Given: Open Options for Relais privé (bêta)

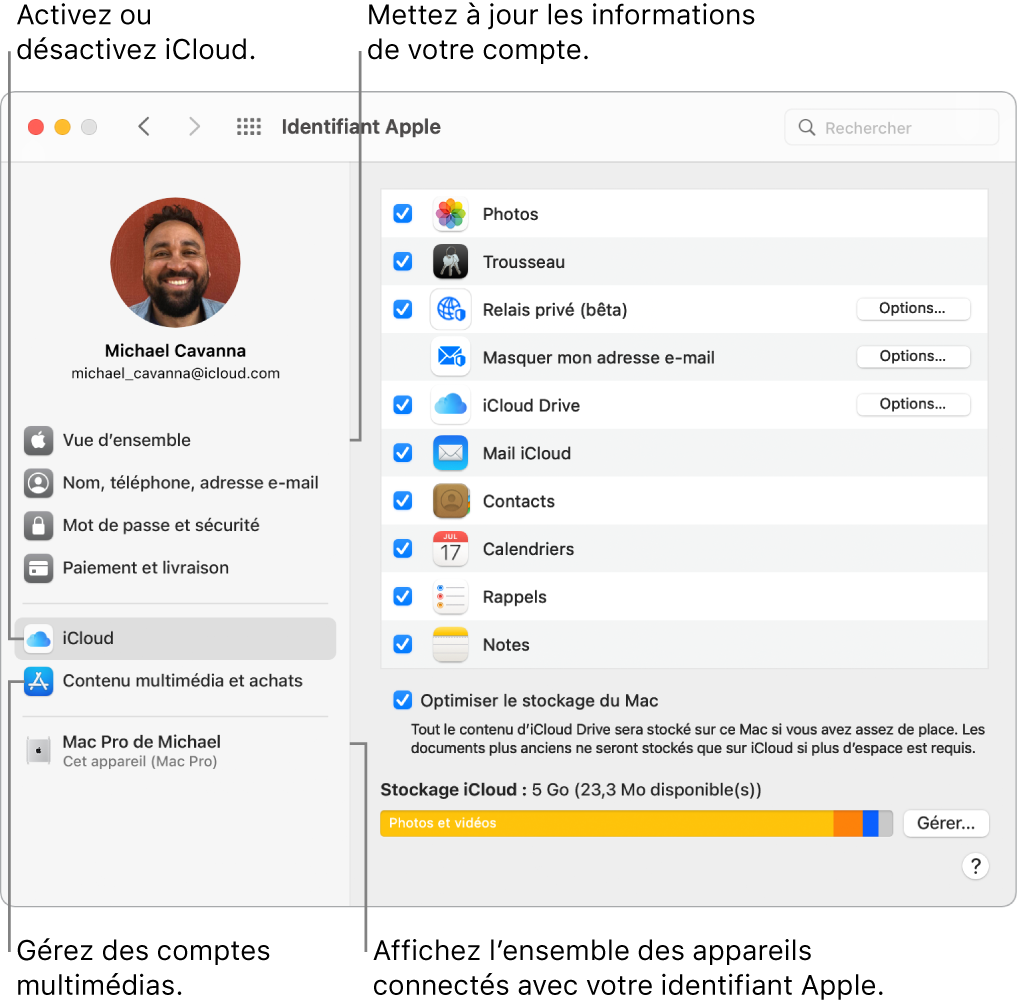Looking at the screenshot, I should (912, 309).
